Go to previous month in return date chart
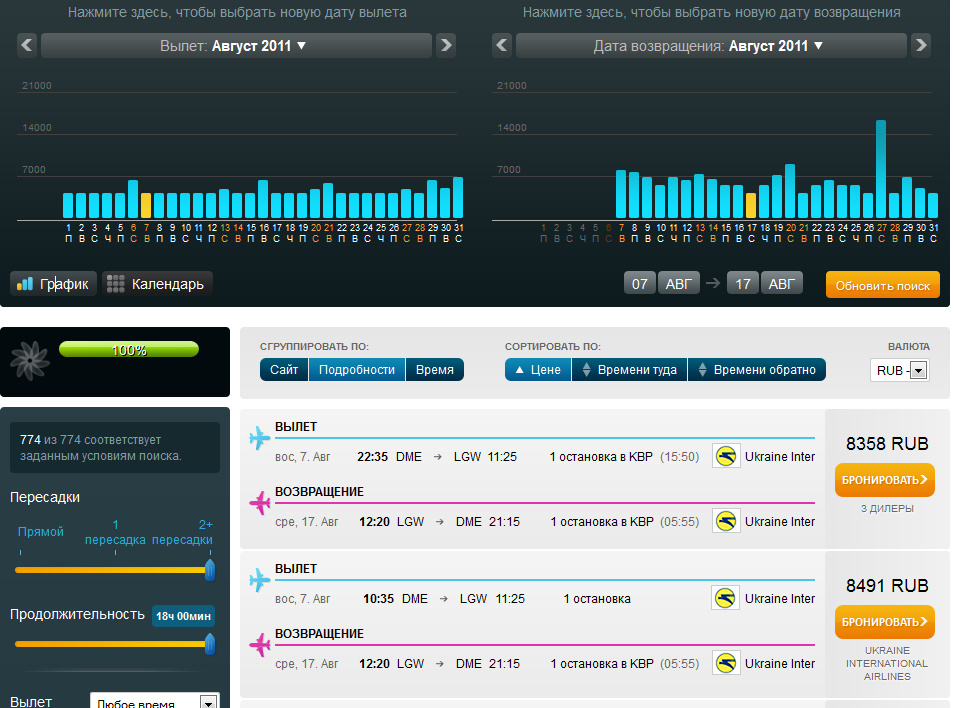The height and width of the screenshot is (708, 955). point(502,45)
